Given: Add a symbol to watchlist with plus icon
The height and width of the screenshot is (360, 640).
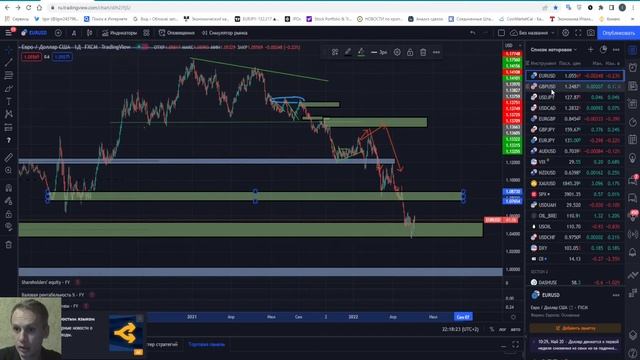Looking at the screenshot, I should click(x=590, y=49).
